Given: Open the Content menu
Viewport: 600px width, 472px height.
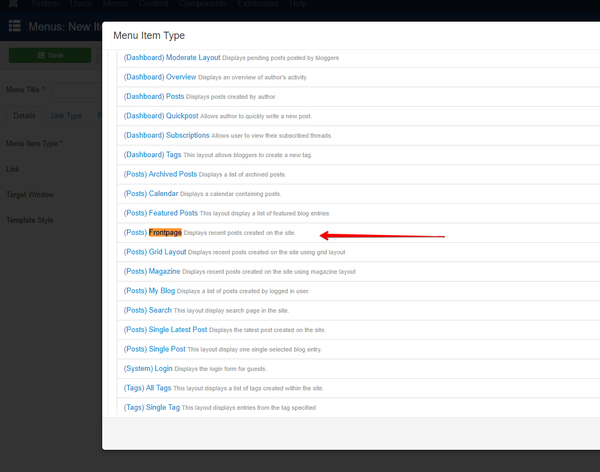Looking at the screenshot, I should 153,3.
